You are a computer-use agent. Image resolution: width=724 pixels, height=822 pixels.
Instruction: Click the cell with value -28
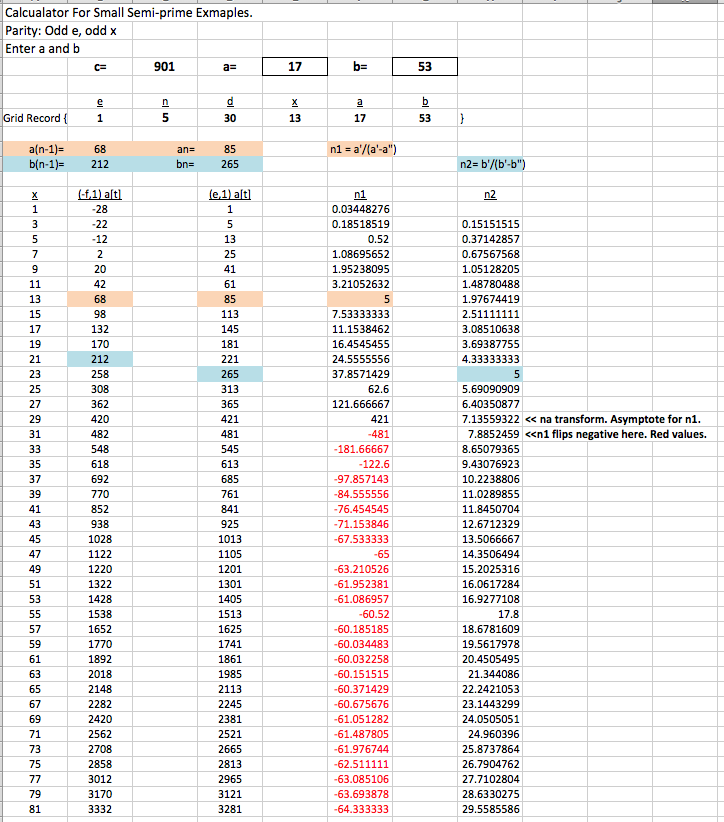point(100,209)
